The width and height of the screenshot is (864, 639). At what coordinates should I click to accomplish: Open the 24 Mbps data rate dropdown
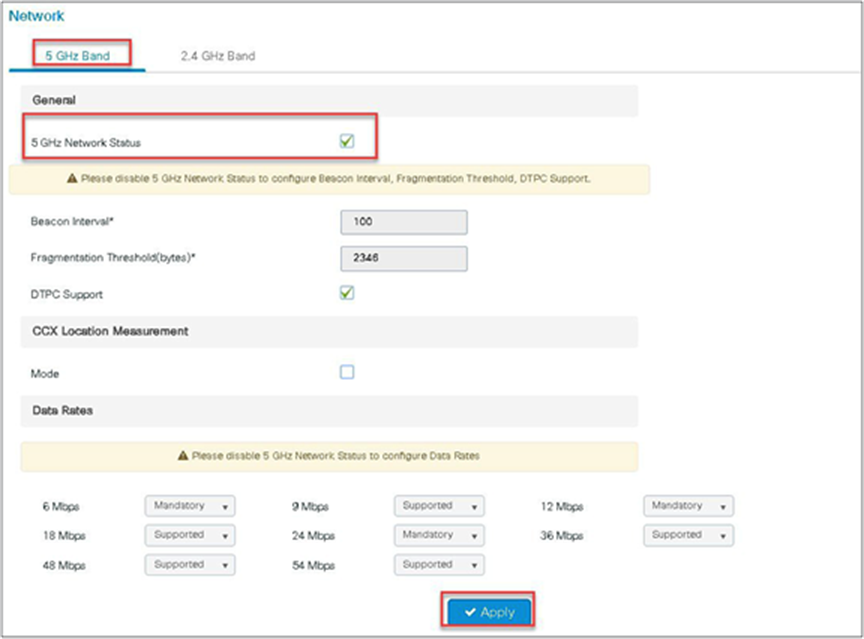pos(439,535)
